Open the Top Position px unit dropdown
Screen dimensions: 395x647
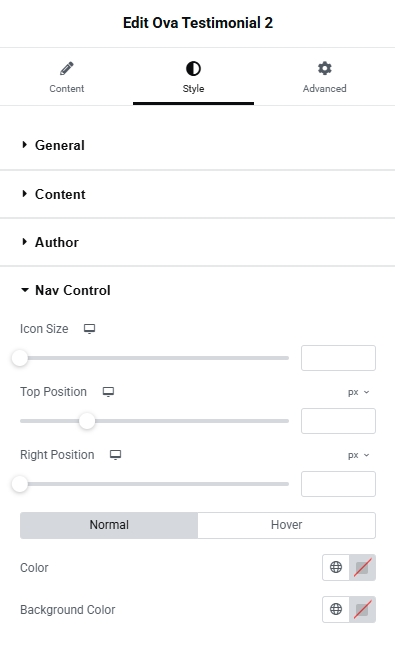pyautogui.click(x=358, y=392)
